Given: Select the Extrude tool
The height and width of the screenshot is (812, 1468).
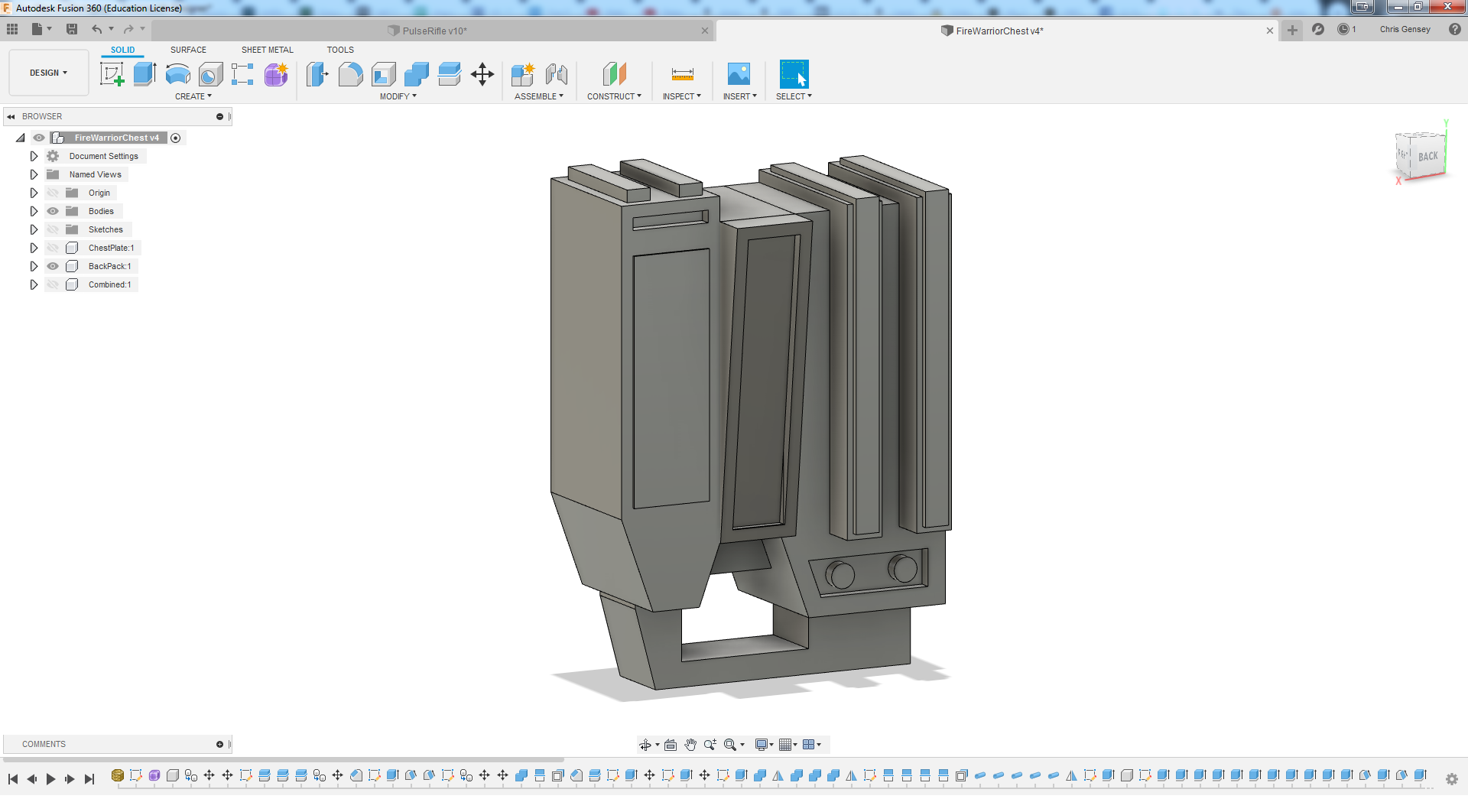Looking at the screenshot, I should 145,74.
